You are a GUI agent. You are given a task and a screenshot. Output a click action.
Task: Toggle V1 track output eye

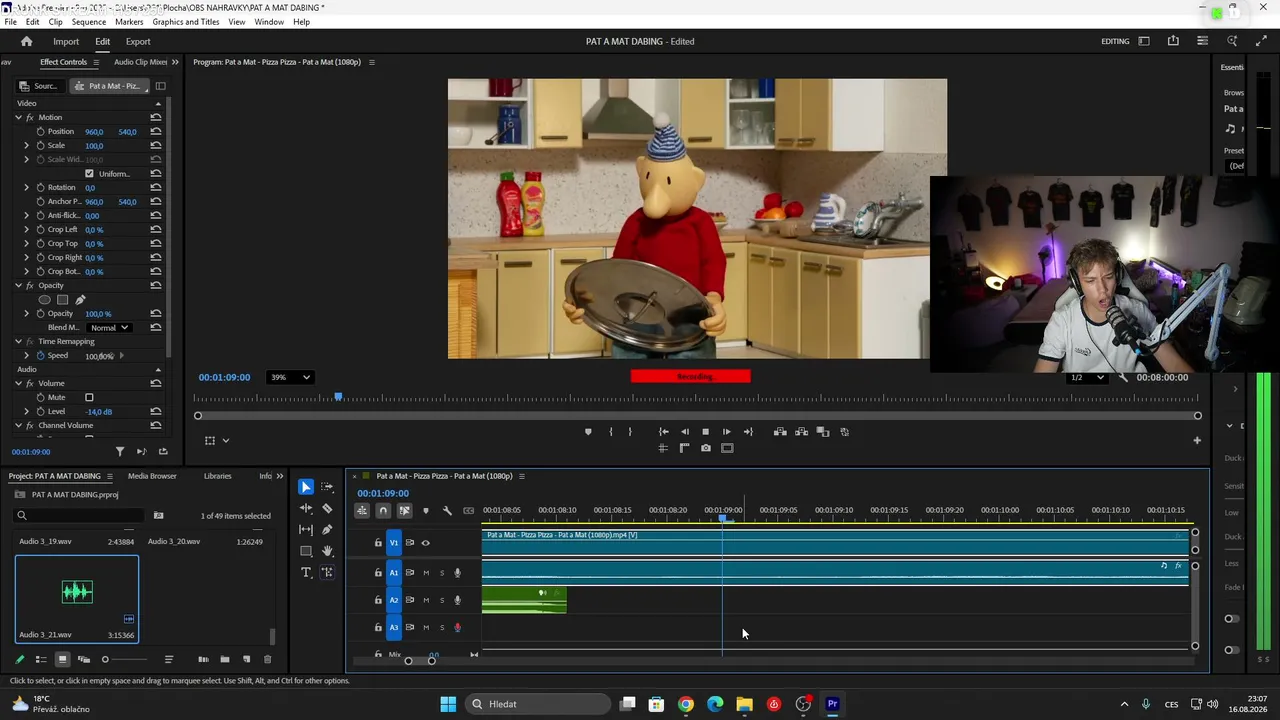[426, 543]
